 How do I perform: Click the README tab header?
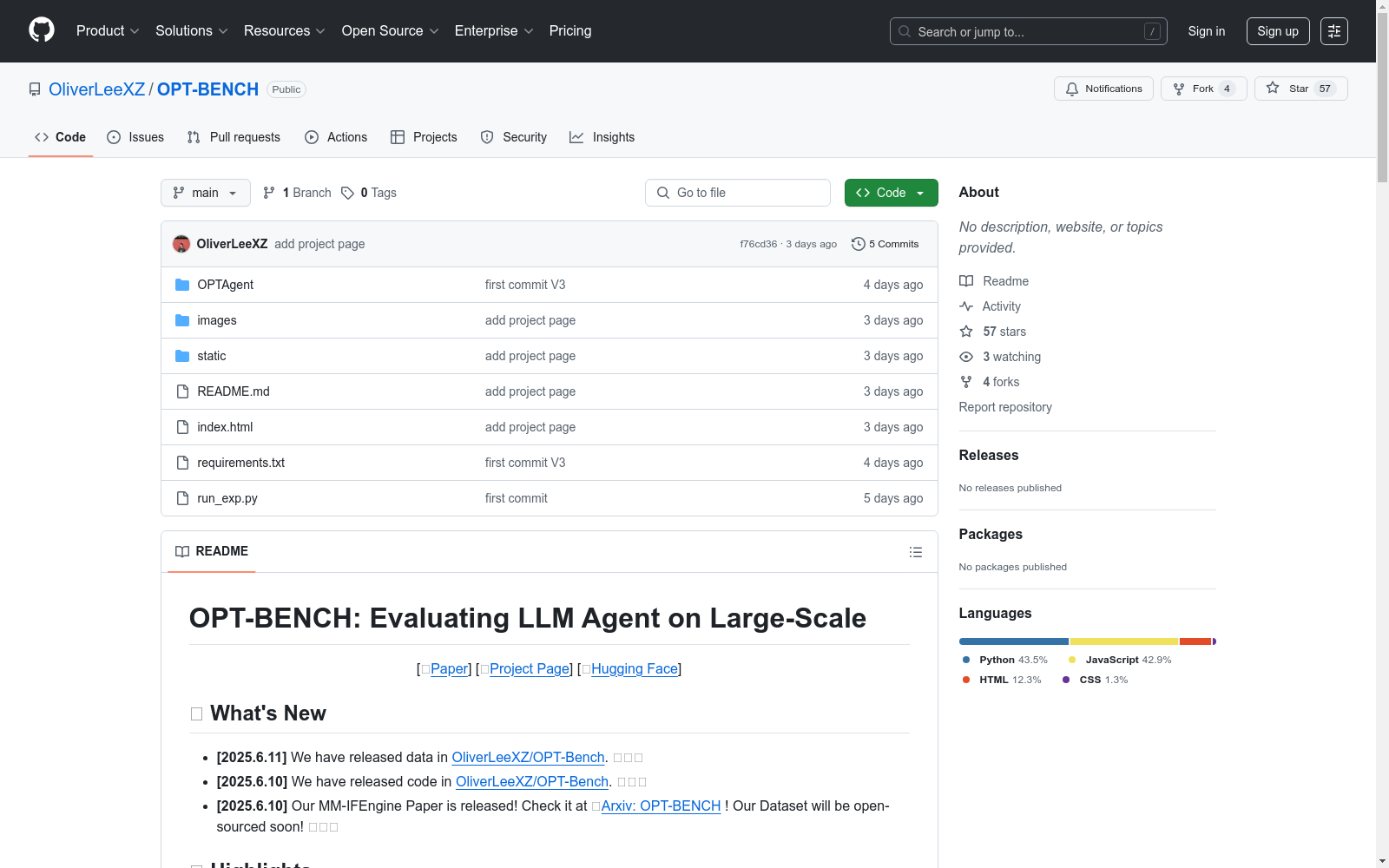click(212, 551)
